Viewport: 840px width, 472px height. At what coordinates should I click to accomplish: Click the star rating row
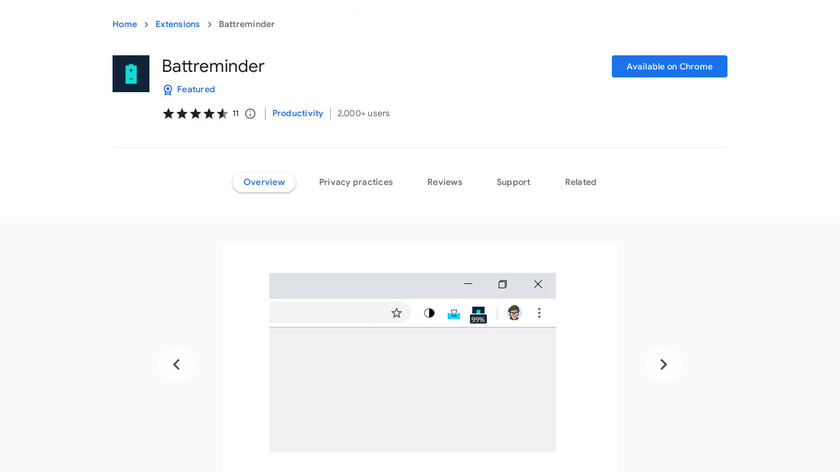pos(196,114)
